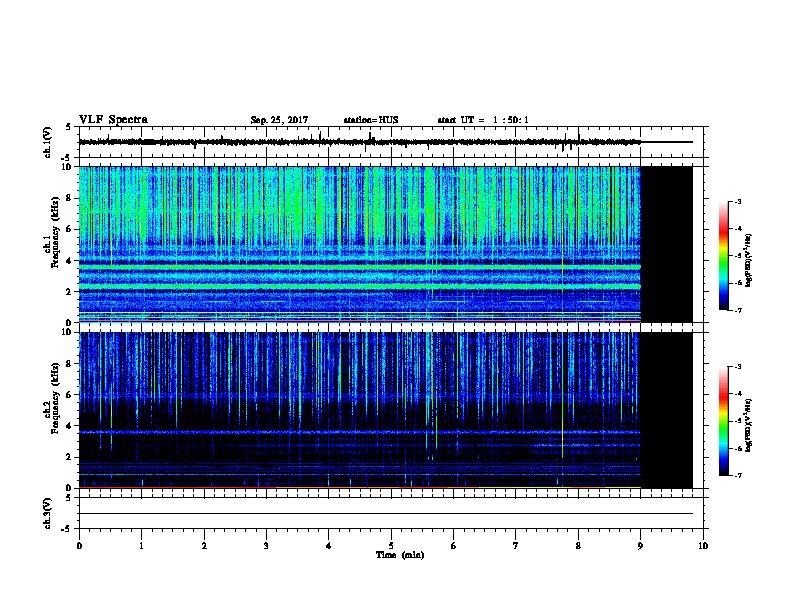This screenshot has width=792, height=612.
Task: Click time axis tick label "10" at bottom right
Action: pos(703,546)
